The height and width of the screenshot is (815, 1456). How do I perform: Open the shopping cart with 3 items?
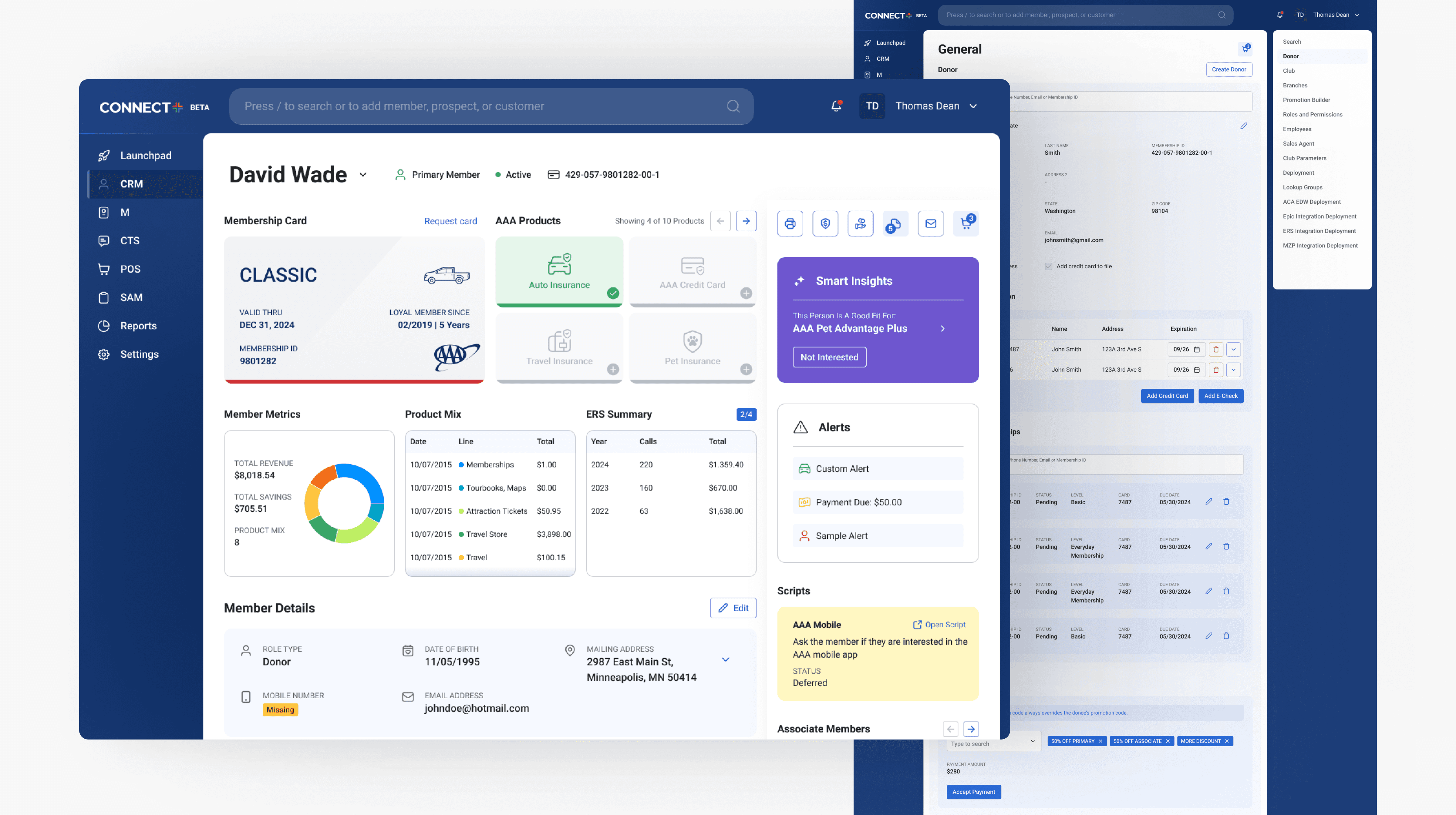point(966,224)
